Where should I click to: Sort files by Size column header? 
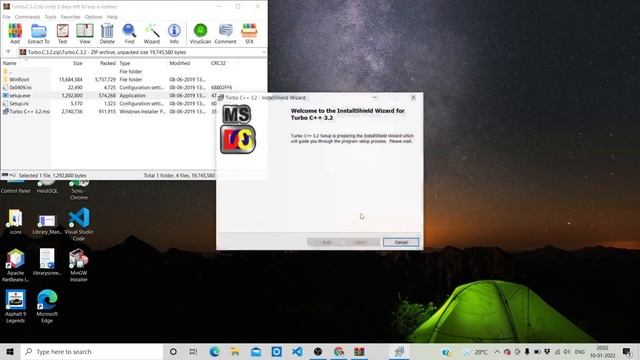tap(78, 63)
